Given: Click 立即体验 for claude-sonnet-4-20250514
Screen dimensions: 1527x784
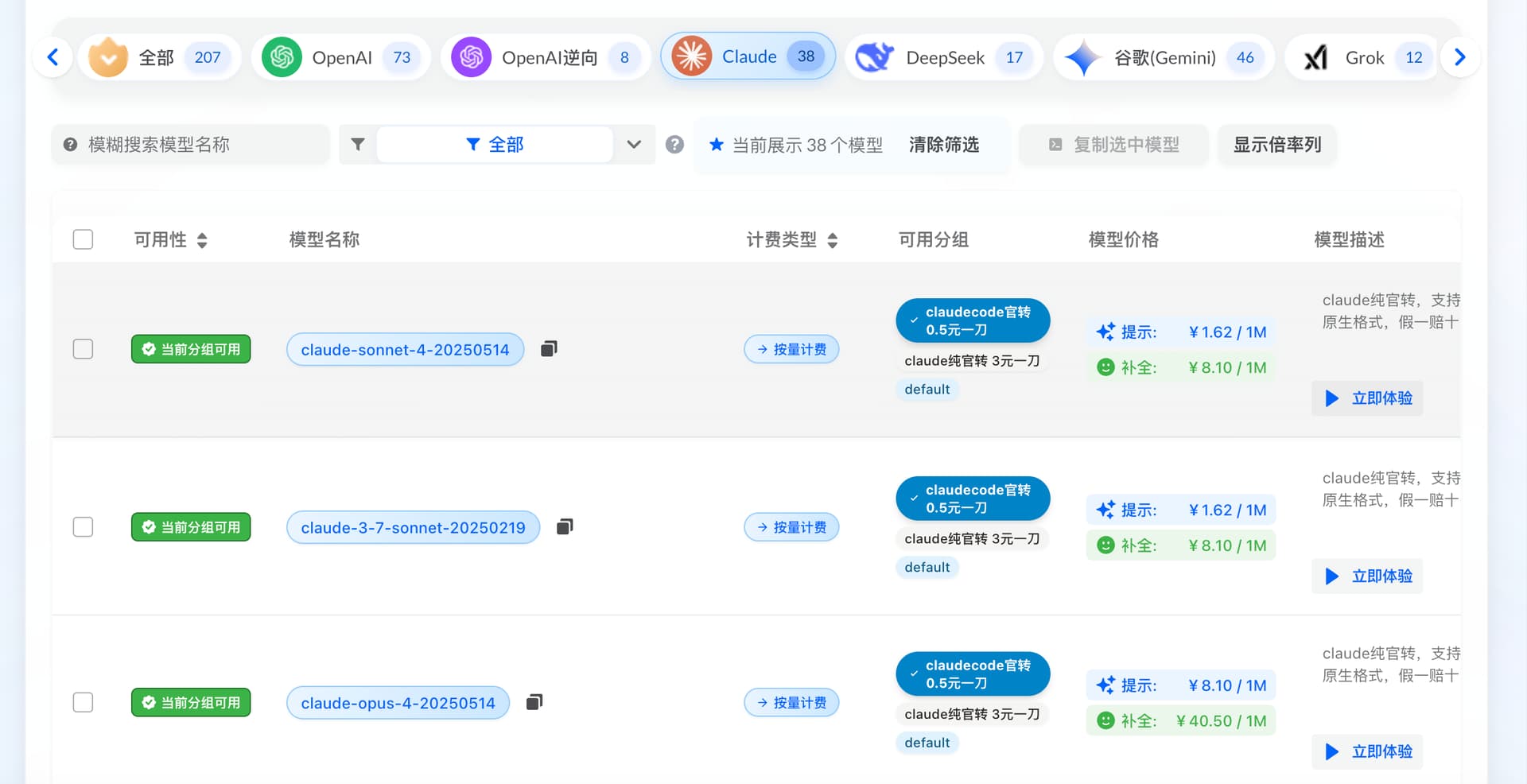Looking at the screenshot, I should (x=1367, y=398).
